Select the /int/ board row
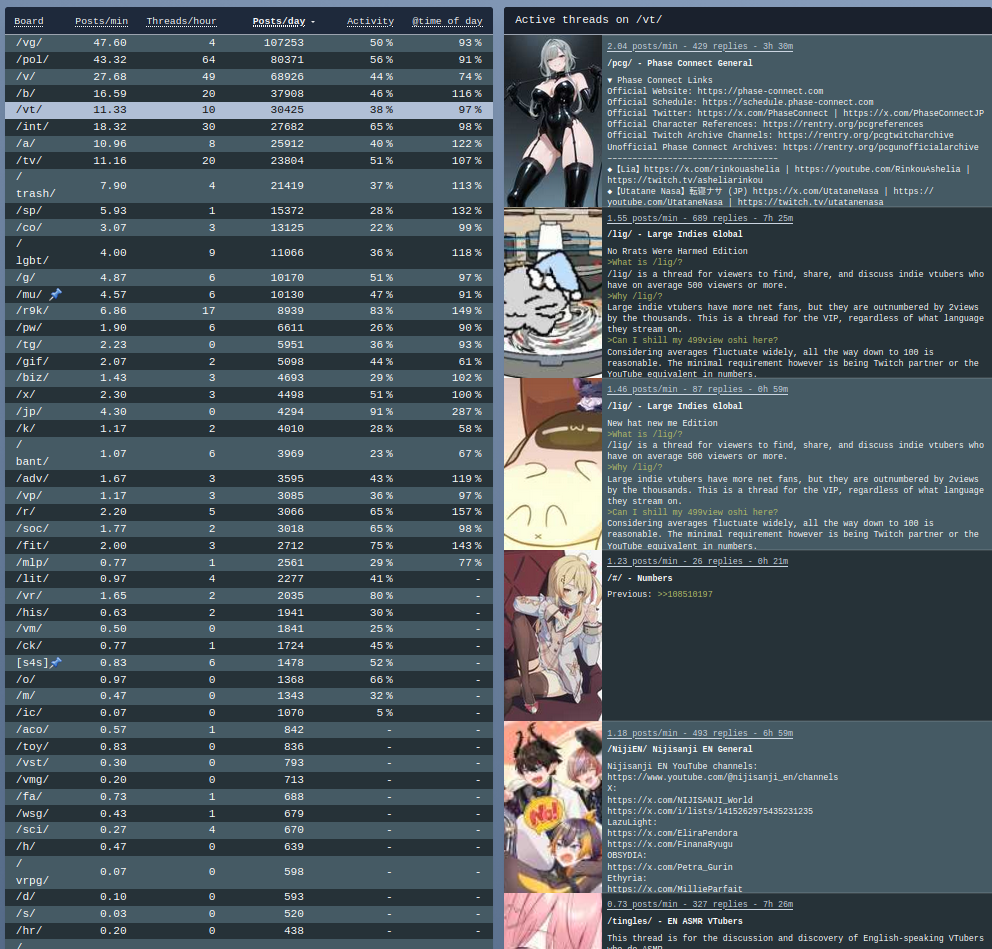992x949 pixels. point(249,127)
